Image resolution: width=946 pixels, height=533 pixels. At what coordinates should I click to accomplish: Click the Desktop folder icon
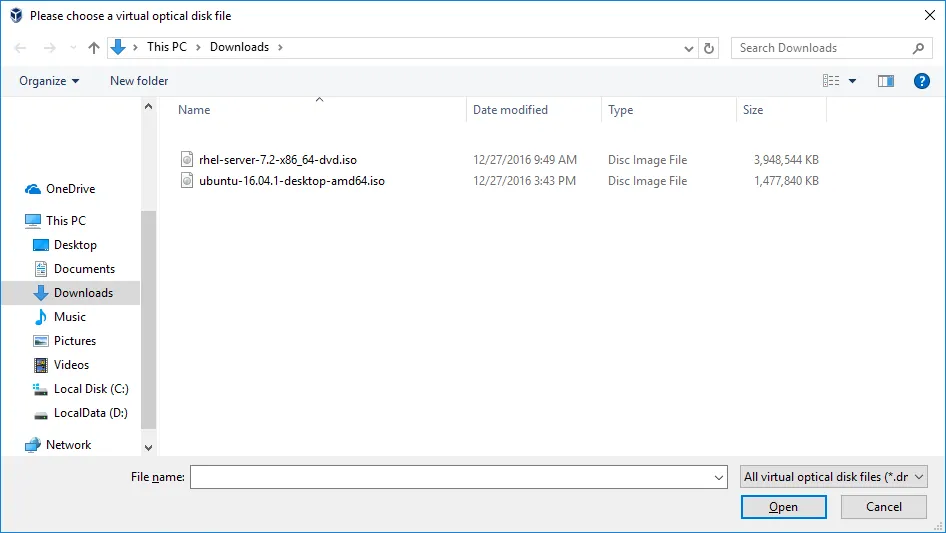41,245
